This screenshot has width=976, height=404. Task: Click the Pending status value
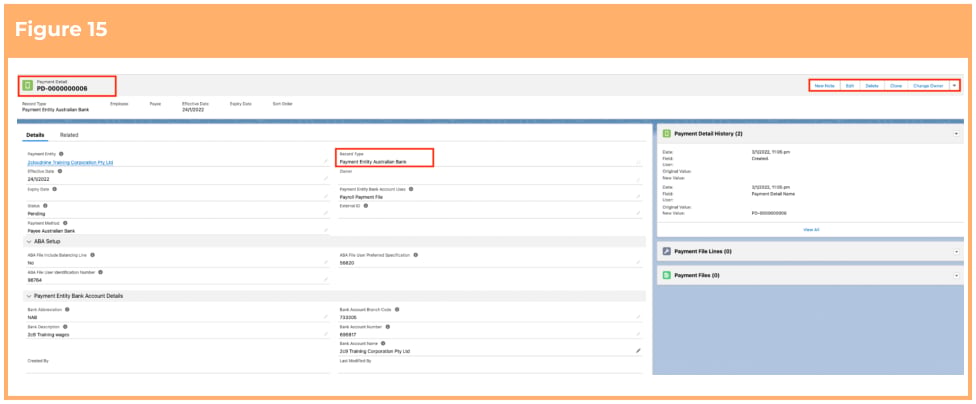click(36, 214)
